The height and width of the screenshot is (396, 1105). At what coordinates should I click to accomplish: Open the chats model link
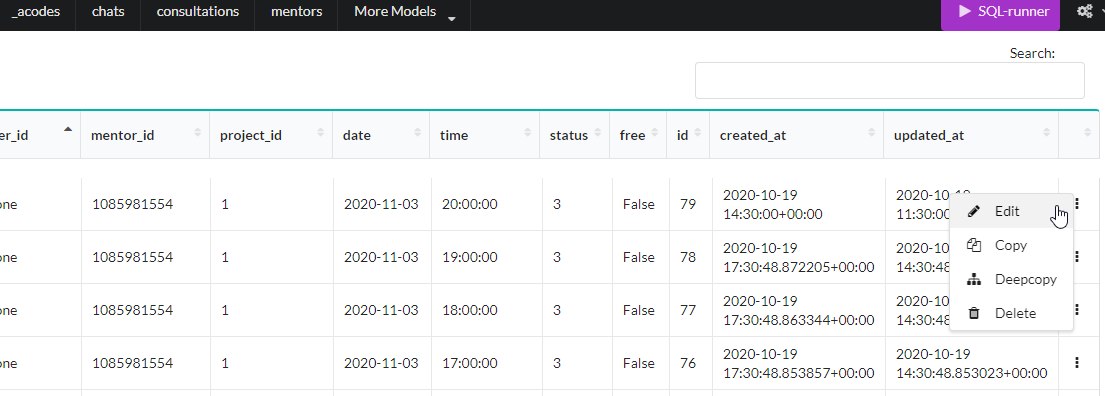click(x=108, y=12)
